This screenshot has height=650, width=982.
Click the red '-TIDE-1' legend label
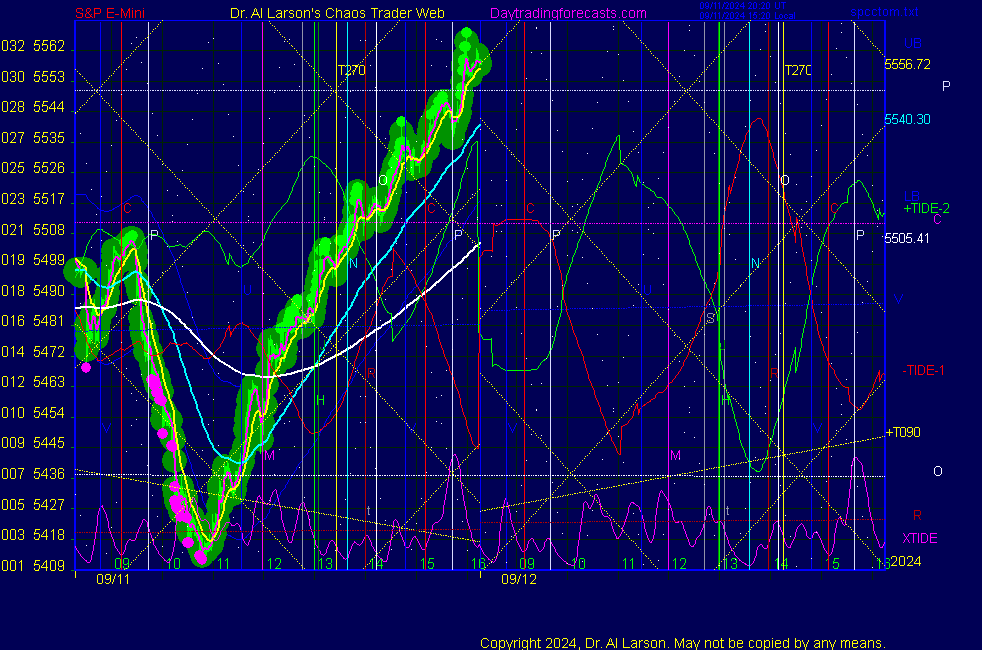pos(923,370)
